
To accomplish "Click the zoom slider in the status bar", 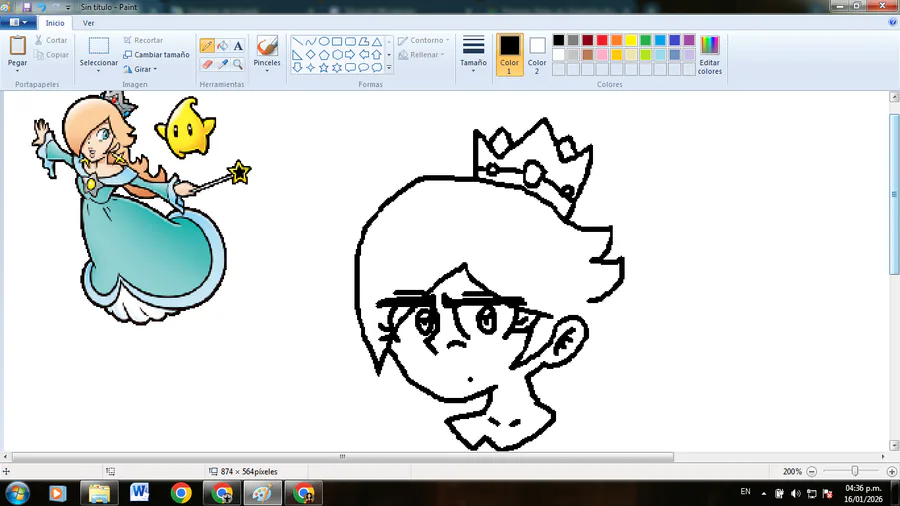I will coord(855,471).
